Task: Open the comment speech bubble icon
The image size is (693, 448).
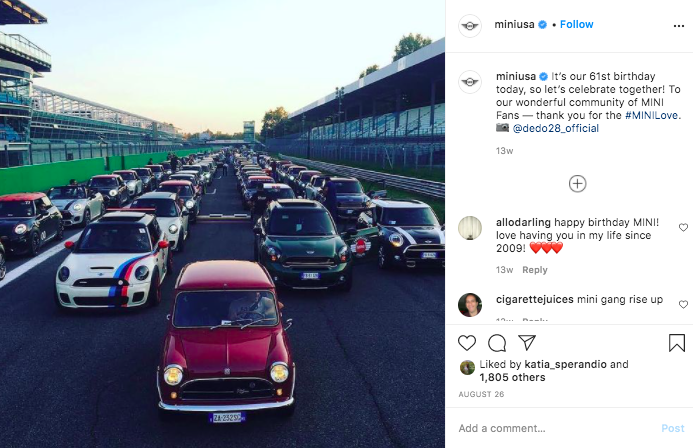Action: point(497,343)
